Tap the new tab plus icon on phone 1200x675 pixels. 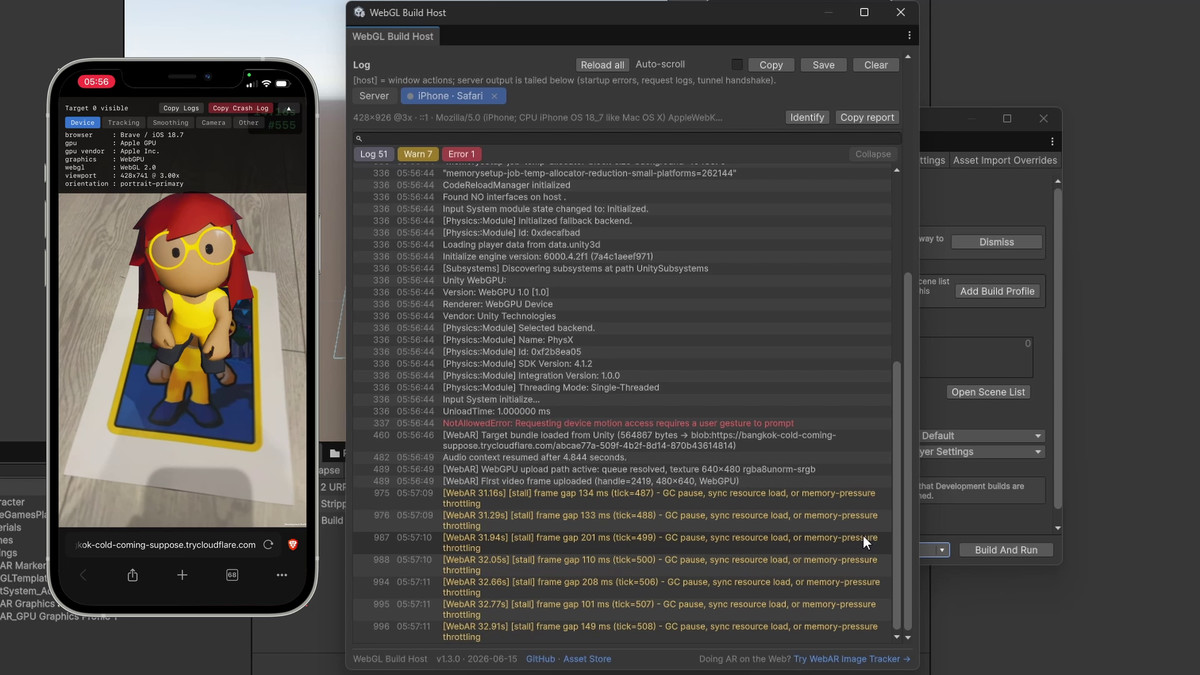[x=182, y=575]
